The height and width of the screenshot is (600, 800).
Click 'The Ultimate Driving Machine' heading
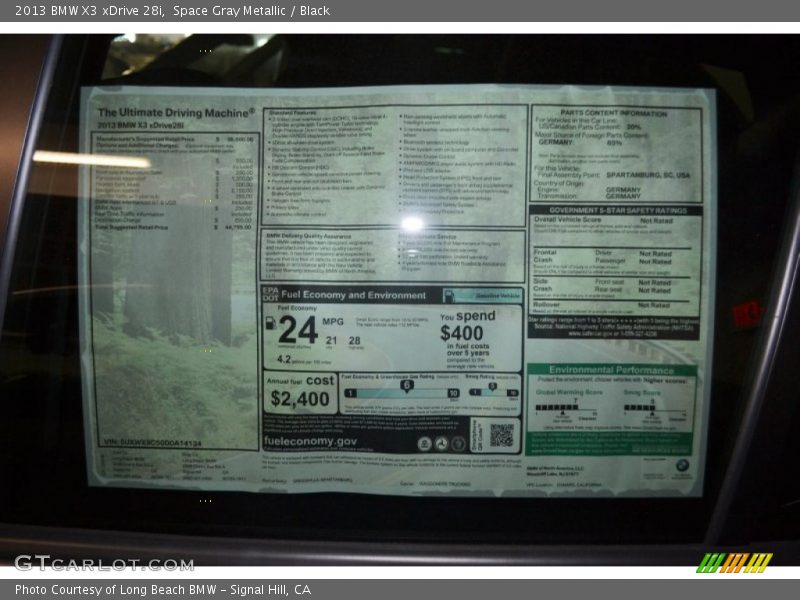(176, 113)
